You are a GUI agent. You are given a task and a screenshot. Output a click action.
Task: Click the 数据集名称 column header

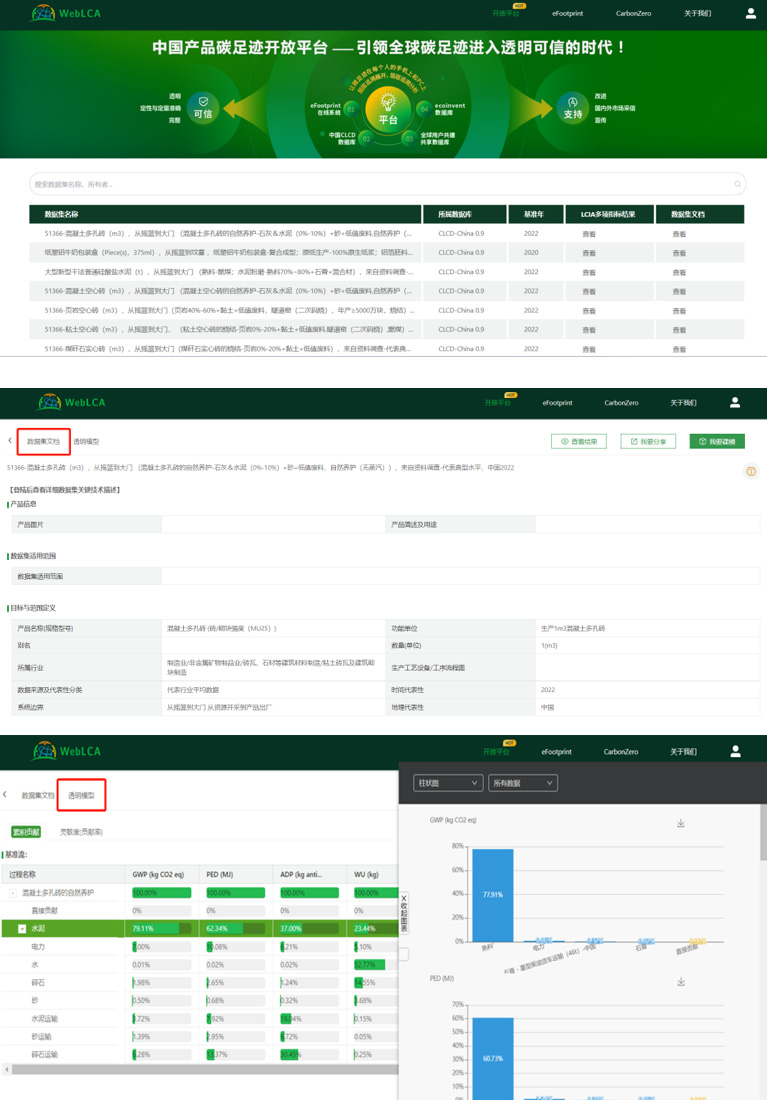click(225, 214)
